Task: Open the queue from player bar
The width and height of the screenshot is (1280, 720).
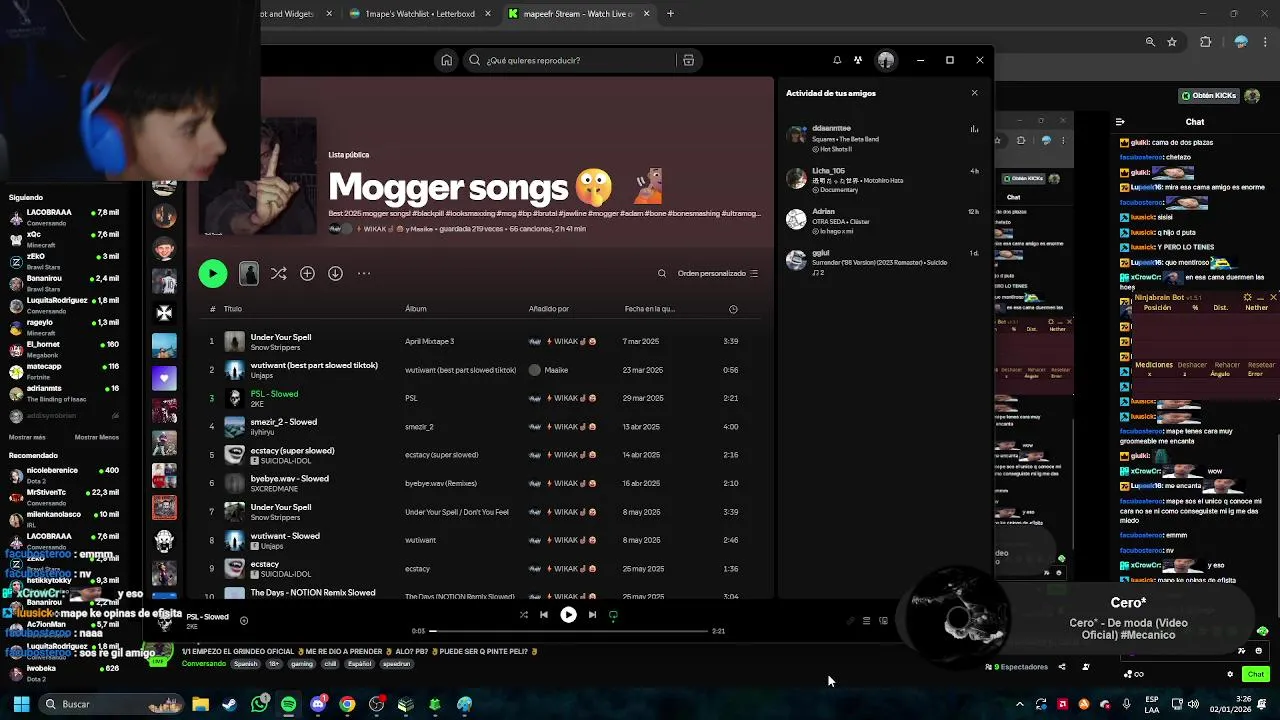Action: (x=866, y=621)
